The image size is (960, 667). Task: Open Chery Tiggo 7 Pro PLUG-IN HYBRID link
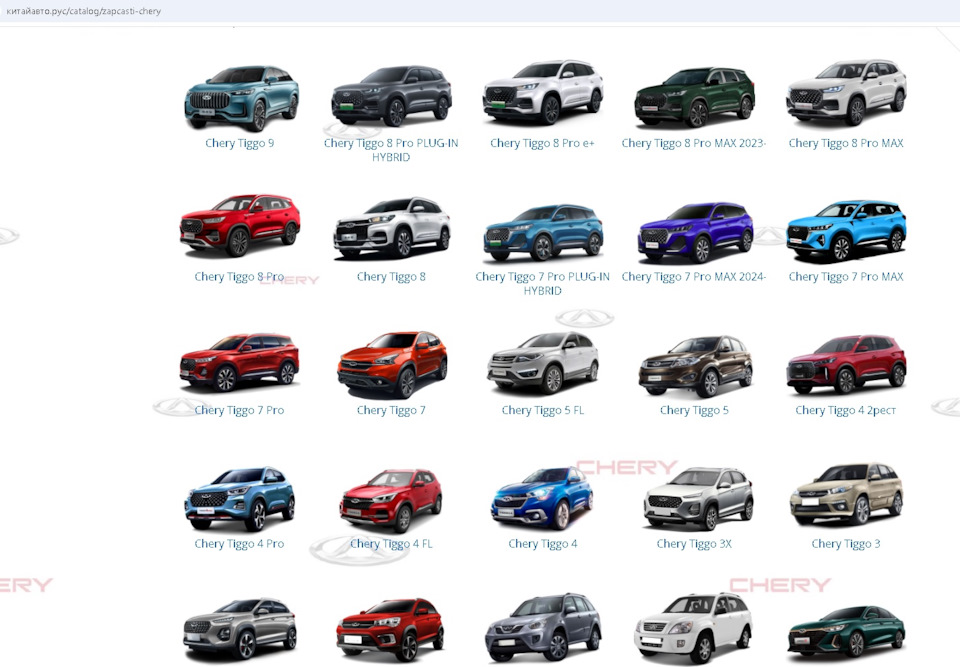542,284
